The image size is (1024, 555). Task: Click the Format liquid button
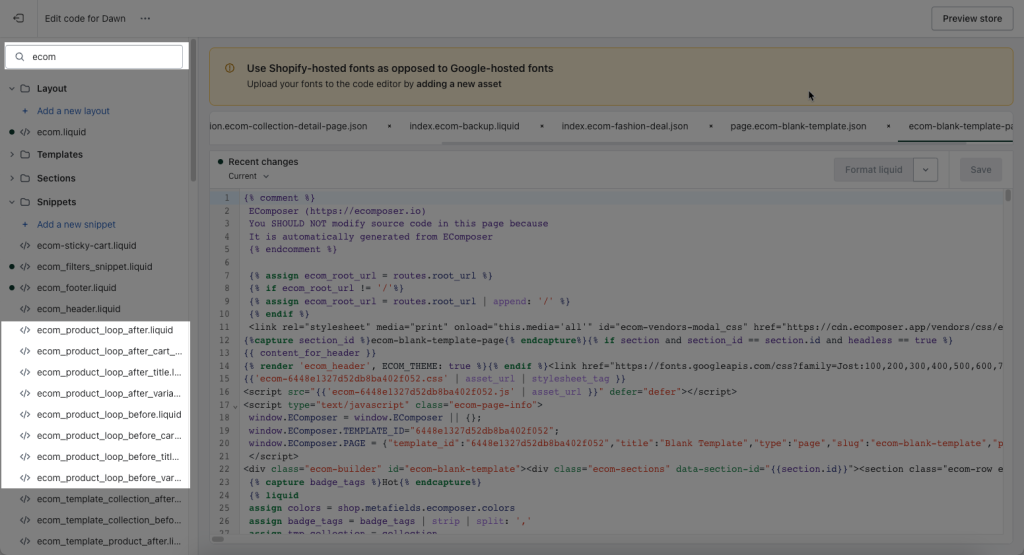(x=873, y=170)
